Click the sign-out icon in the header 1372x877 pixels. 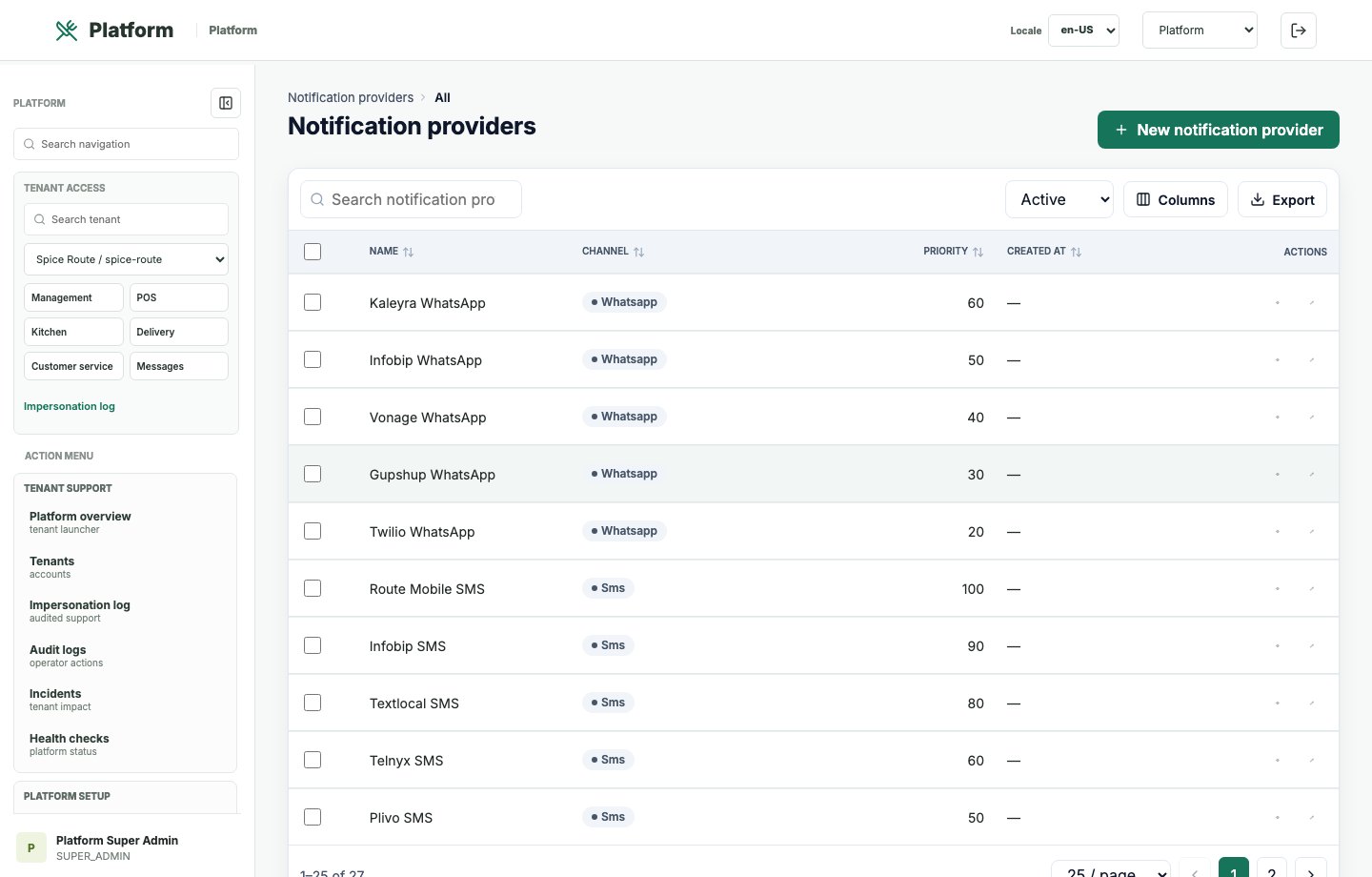(1299, 31)
